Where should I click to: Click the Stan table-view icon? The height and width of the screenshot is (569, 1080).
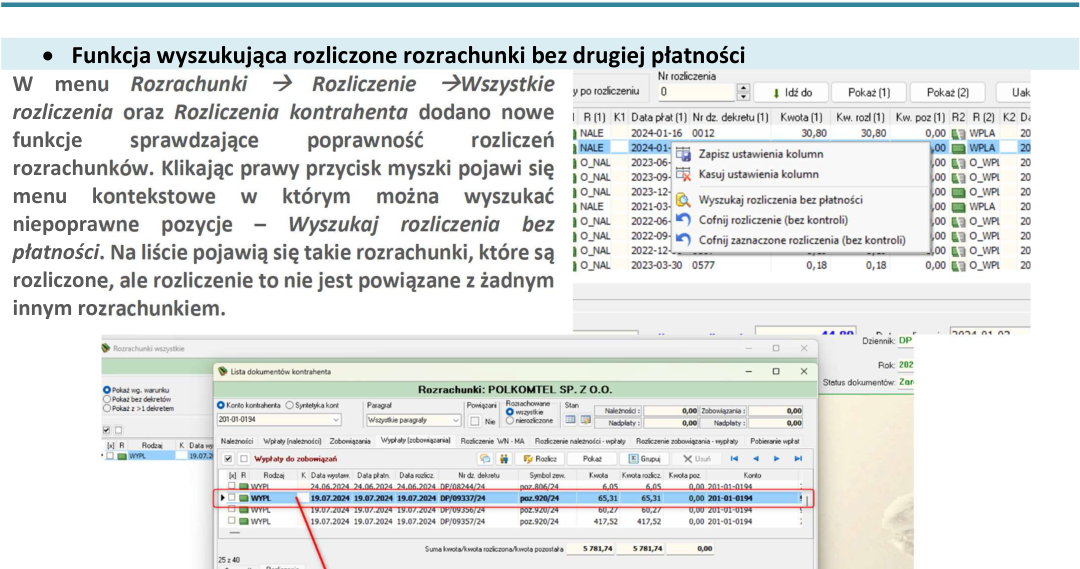click(570, 420)
